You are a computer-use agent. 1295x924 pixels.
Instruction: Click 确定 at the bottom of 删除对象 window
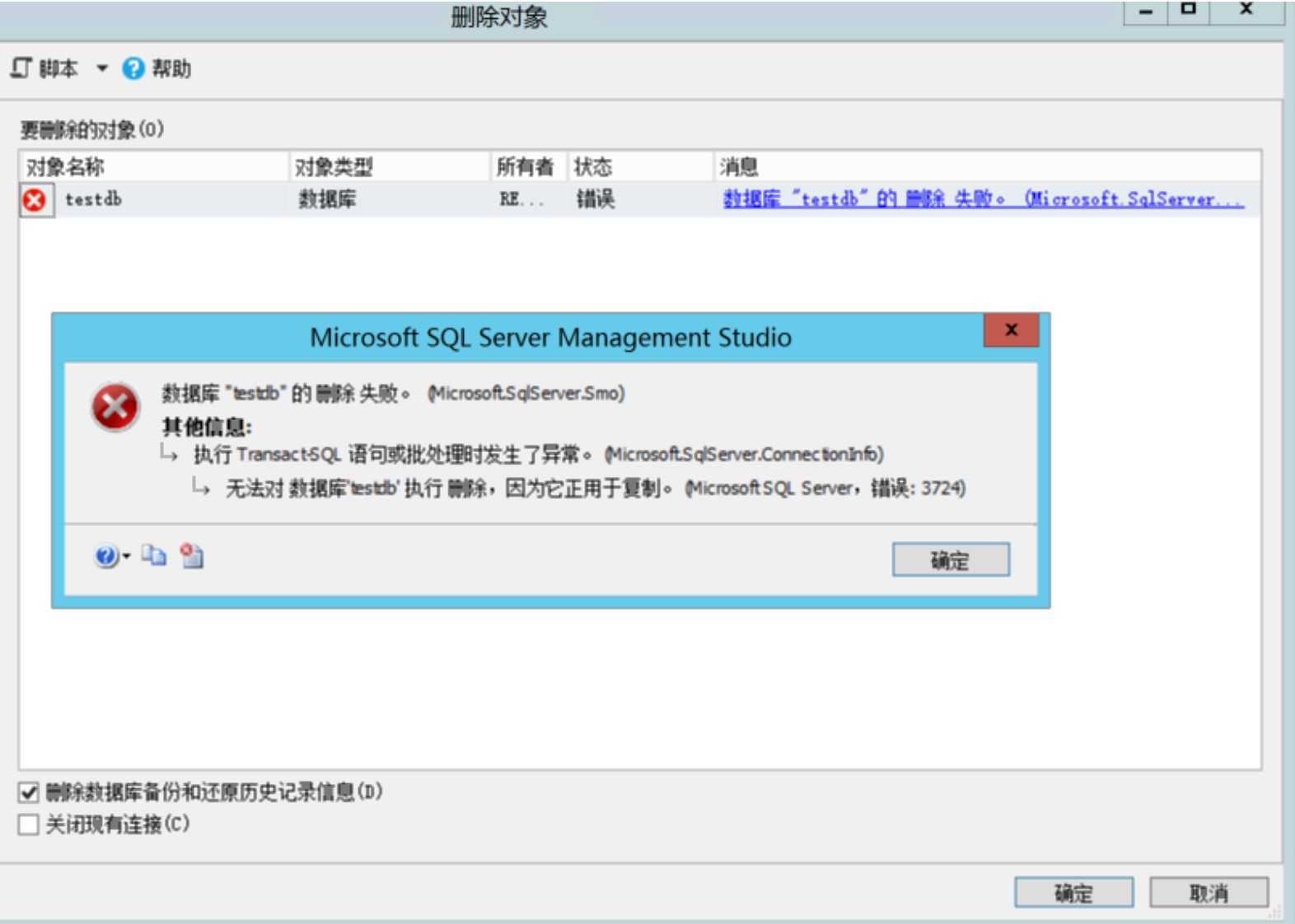coord(1074,893)
